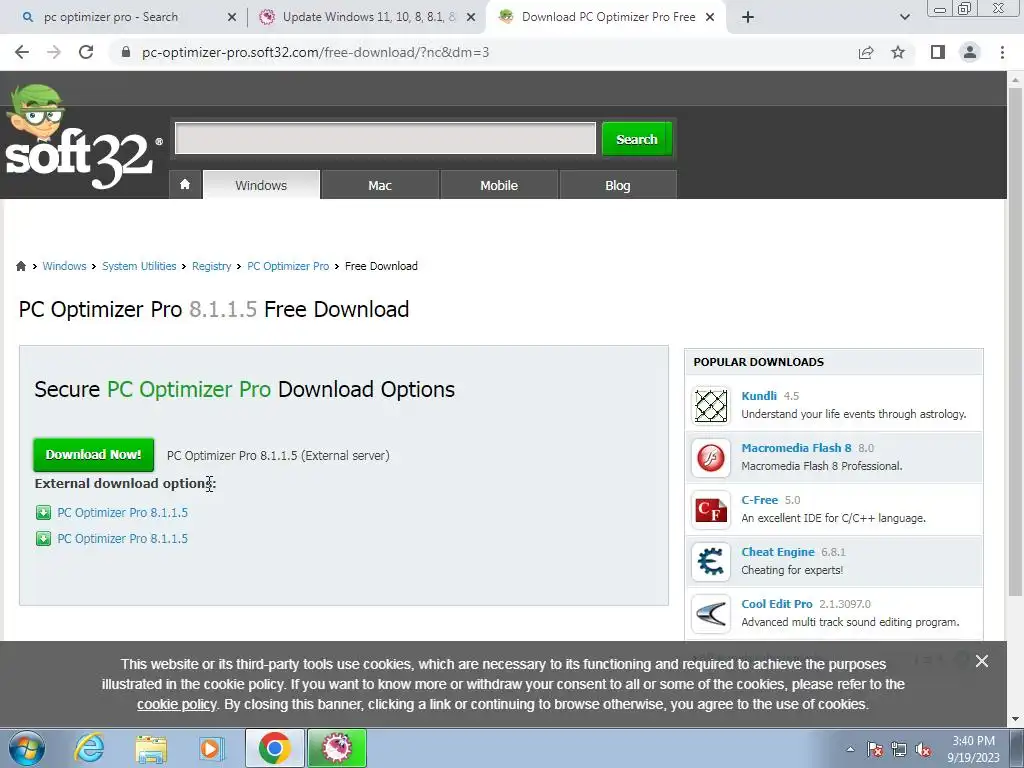
Task: Launch Internet Explorer from taskbar
Action: 89,748
